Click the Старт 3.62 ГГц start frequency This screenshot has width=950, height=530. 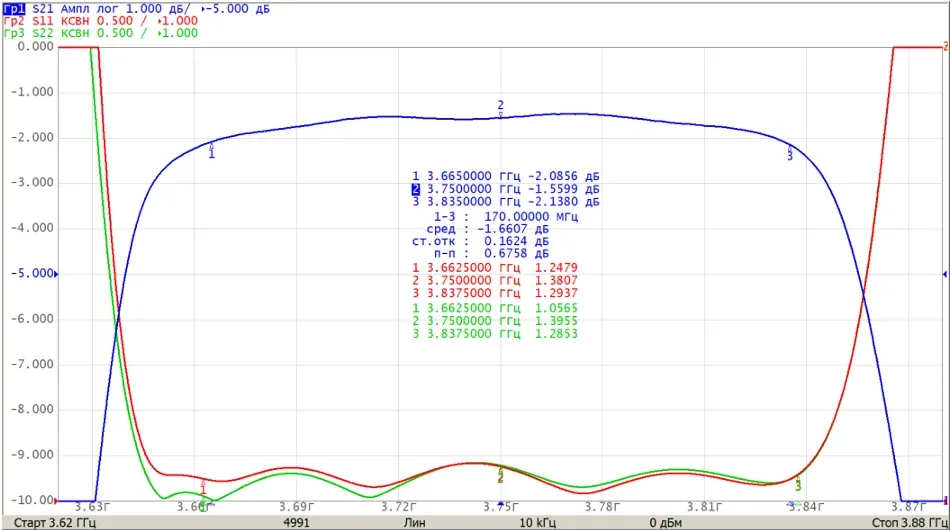tap(55, 523)
